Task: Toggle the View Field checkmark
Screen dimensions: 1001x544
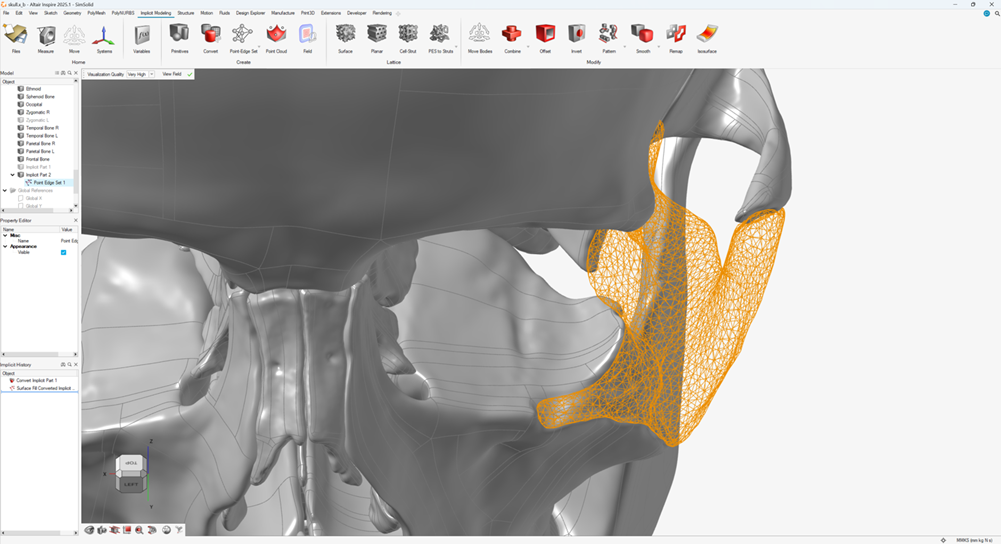Action: coord(189,74)
